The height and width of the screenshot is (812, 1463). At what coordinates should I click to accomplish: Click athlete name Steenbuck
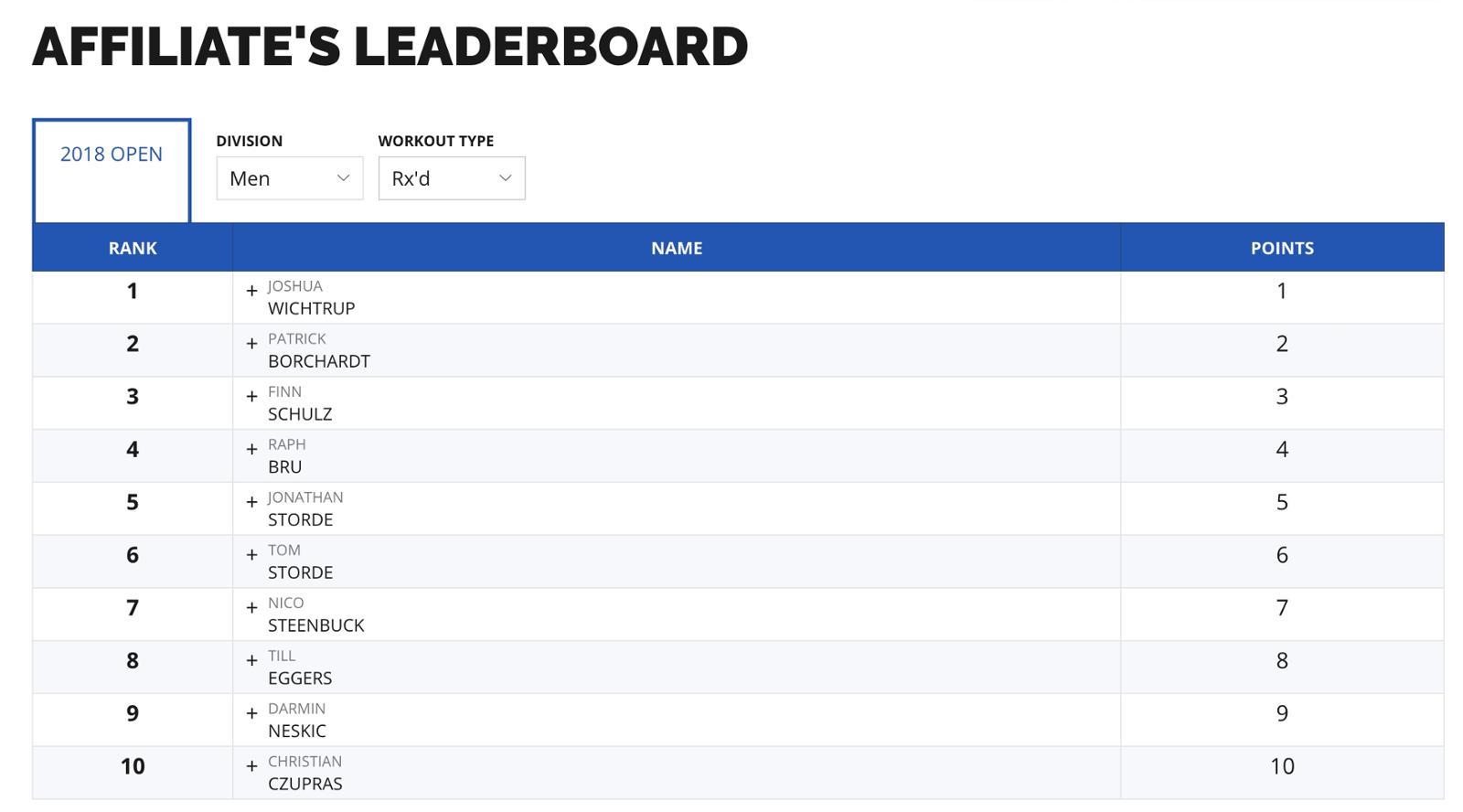pyautogui.click(x=315, y=625)
